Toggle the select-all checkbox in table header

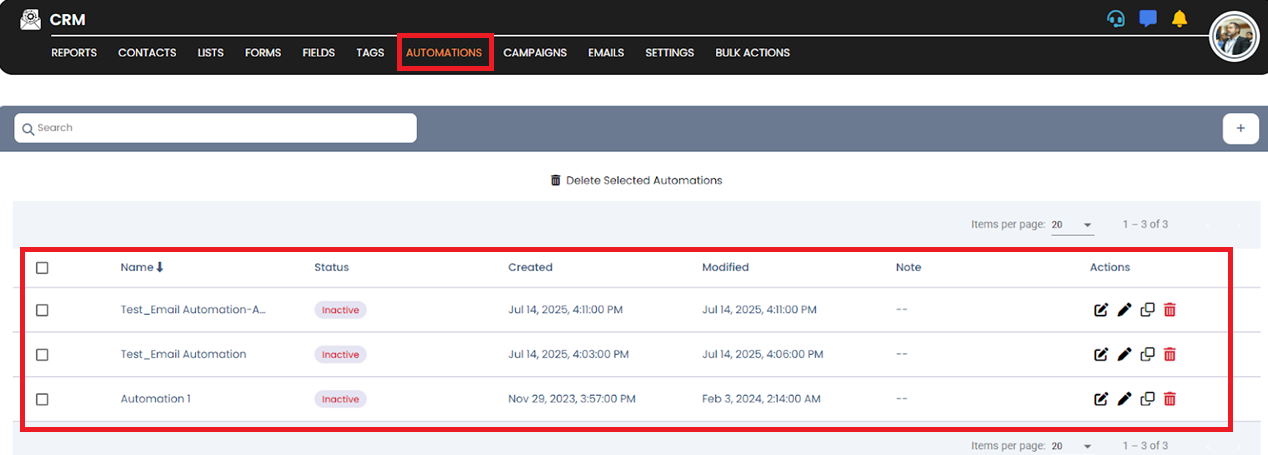pos(42,268)
